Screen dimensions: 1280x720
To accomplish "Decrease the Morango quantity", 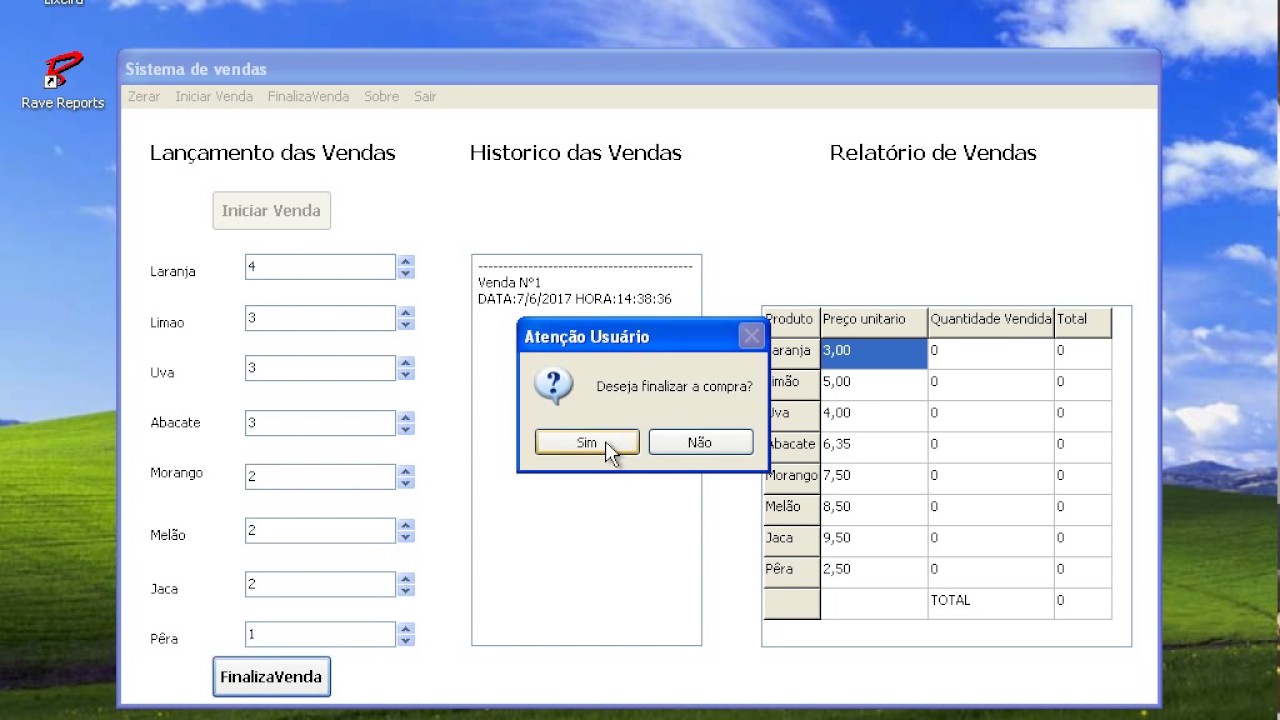I will pyautogui.click(x=405, y=483).
